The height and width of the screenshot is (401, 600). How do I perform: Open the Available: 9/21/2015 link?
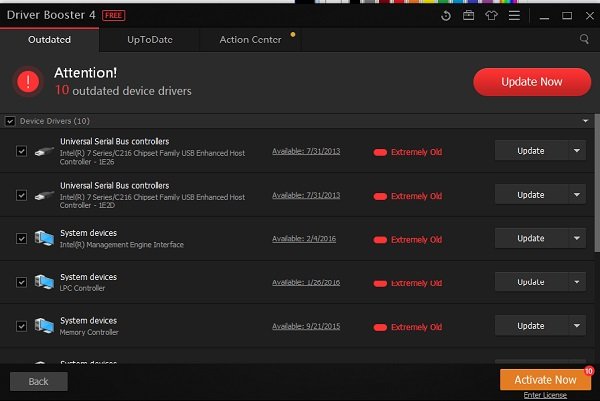click(306, 326)
